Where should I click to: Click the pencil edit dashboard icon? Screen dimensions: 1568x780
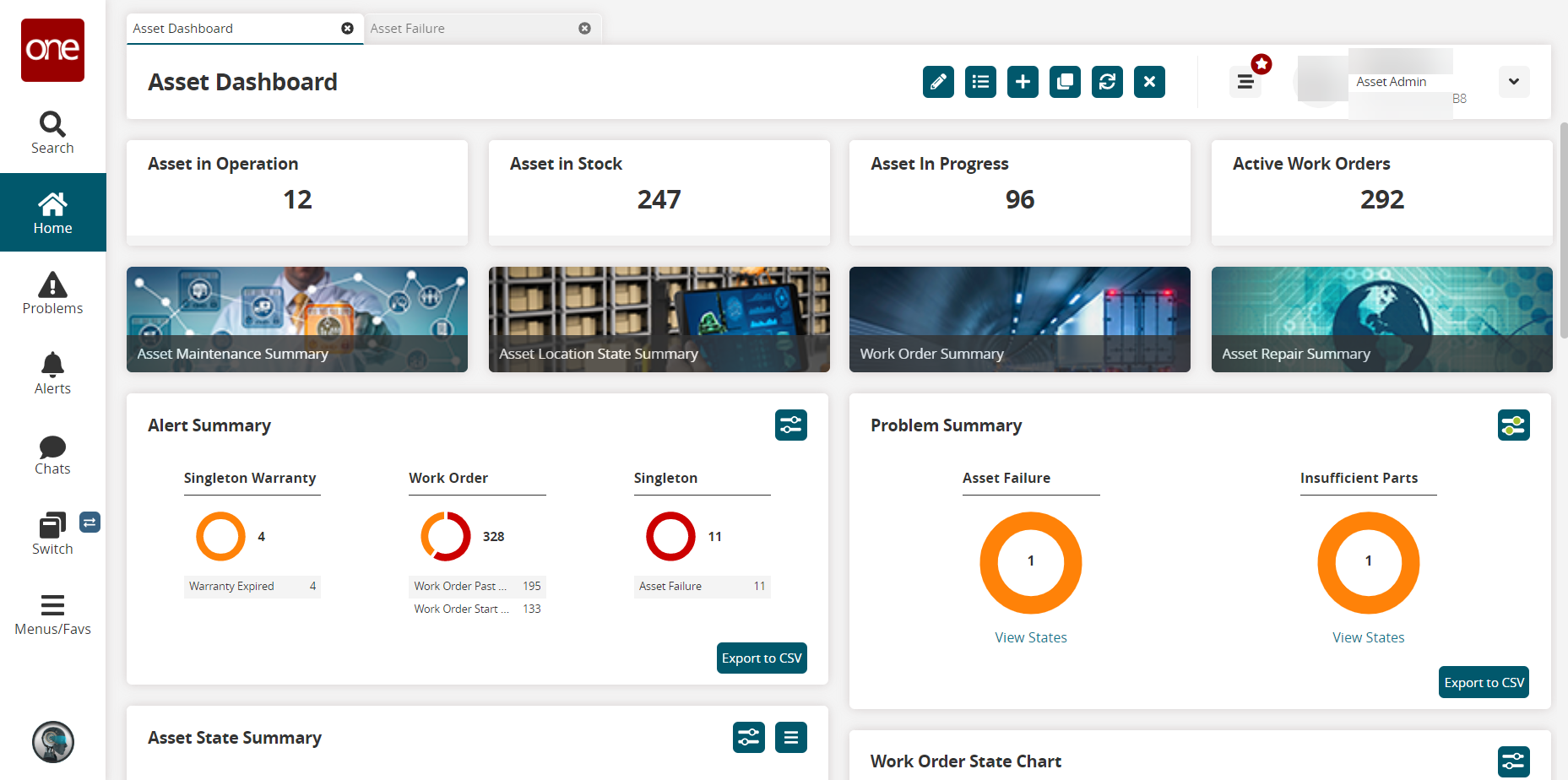(x=937, y=82)
